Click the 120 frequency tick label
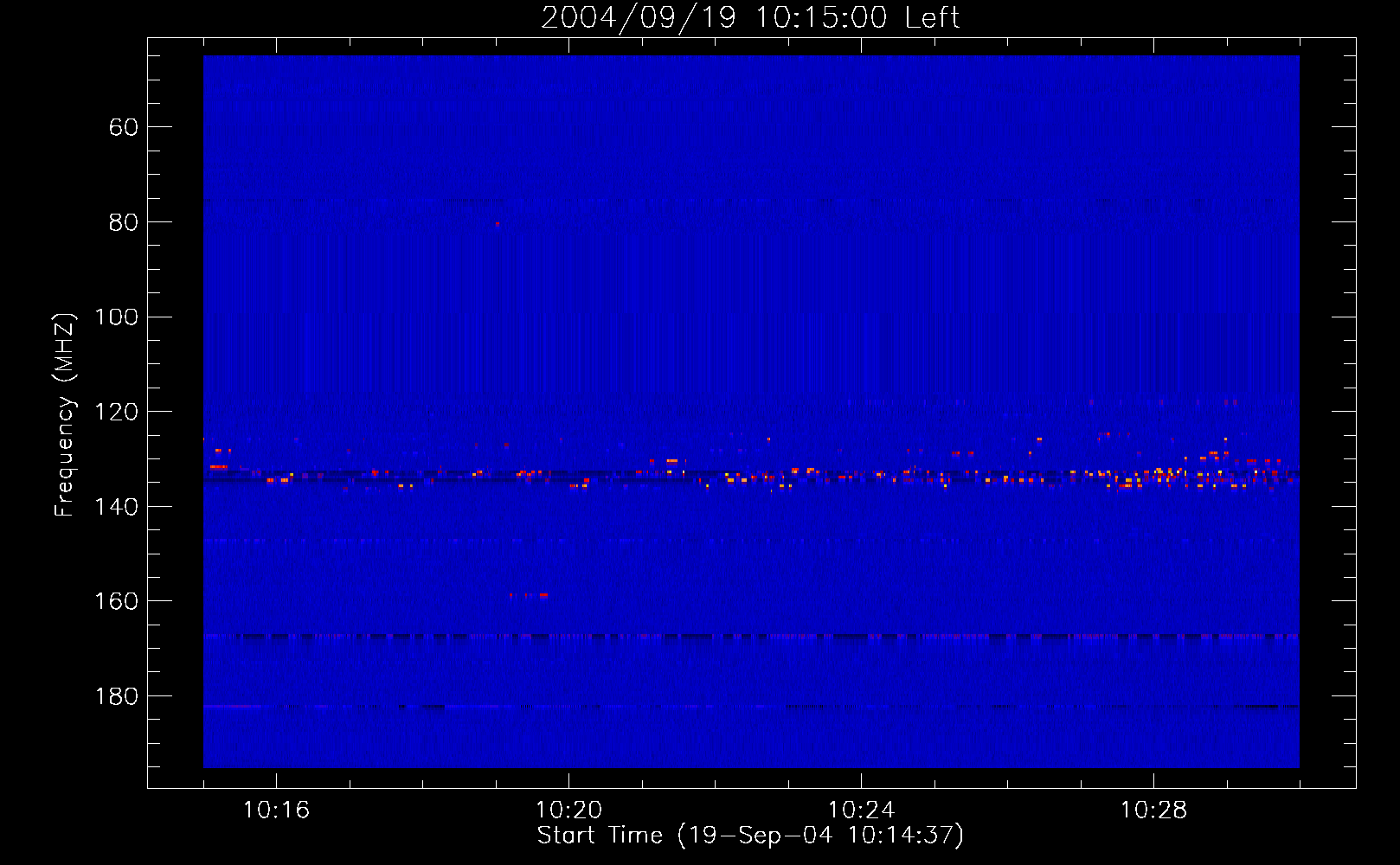 click(x=116, y=412)
